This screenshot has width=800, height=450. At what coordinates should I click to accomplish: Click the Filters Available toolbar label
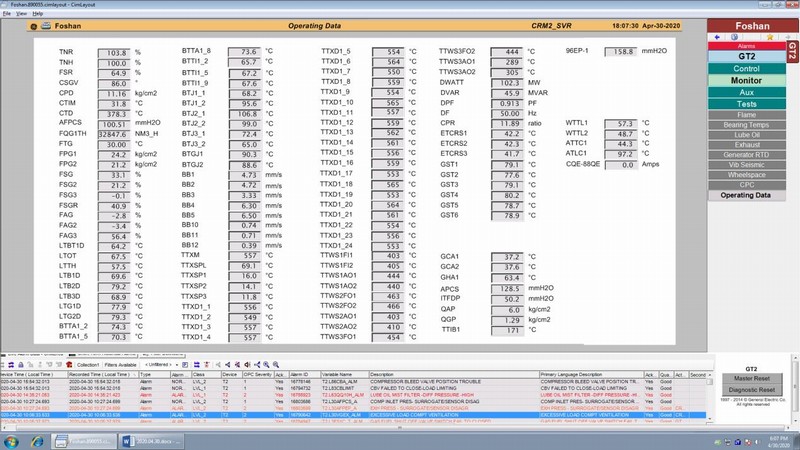(120, 365)
